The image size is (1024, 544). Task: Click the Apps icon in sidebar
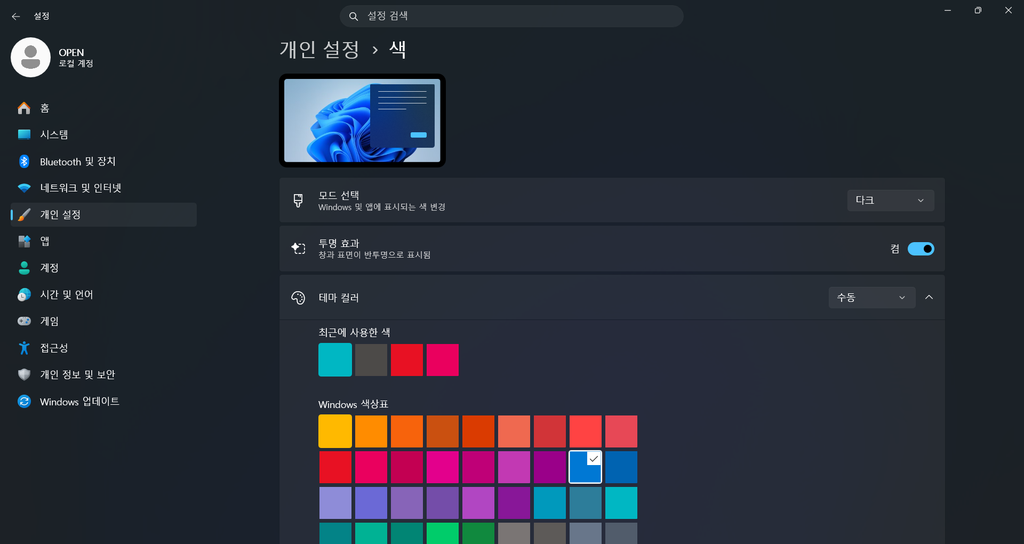[24, 242]
